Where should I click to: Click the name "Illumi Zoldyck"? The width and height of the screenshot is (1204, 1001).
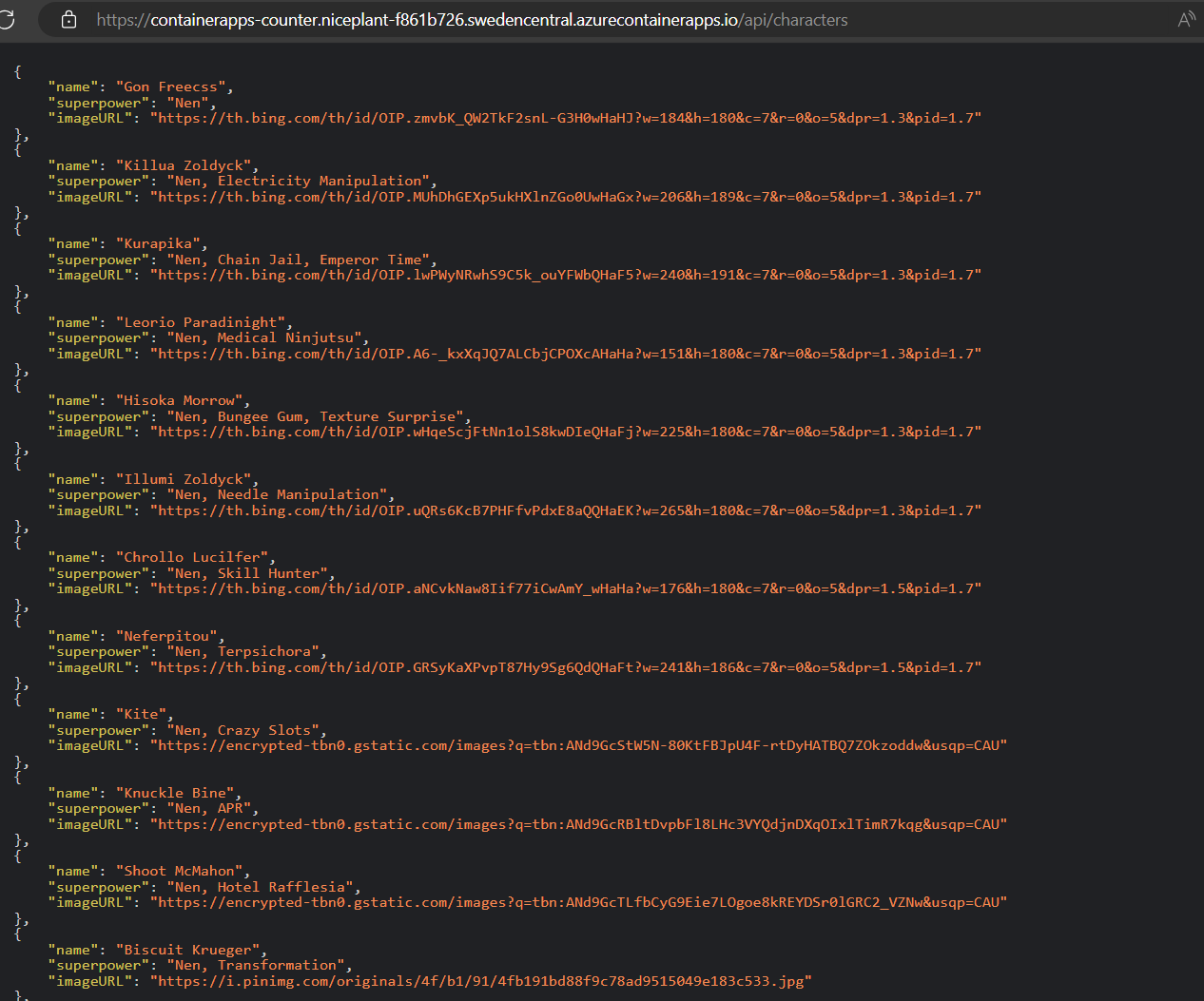(x=184, y=479)
